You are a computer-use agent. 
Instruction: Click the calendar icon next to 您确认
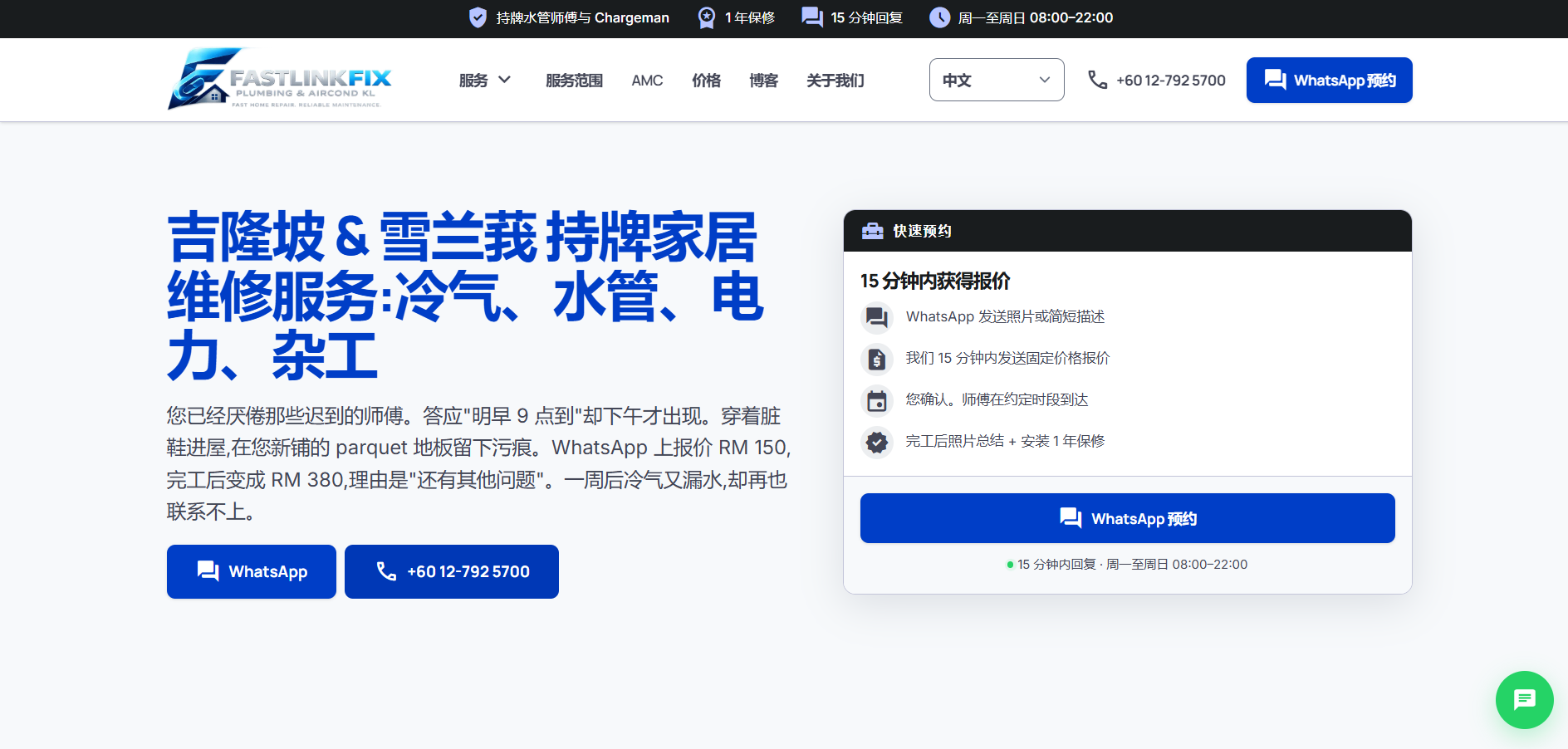click(x=876, y=400)
